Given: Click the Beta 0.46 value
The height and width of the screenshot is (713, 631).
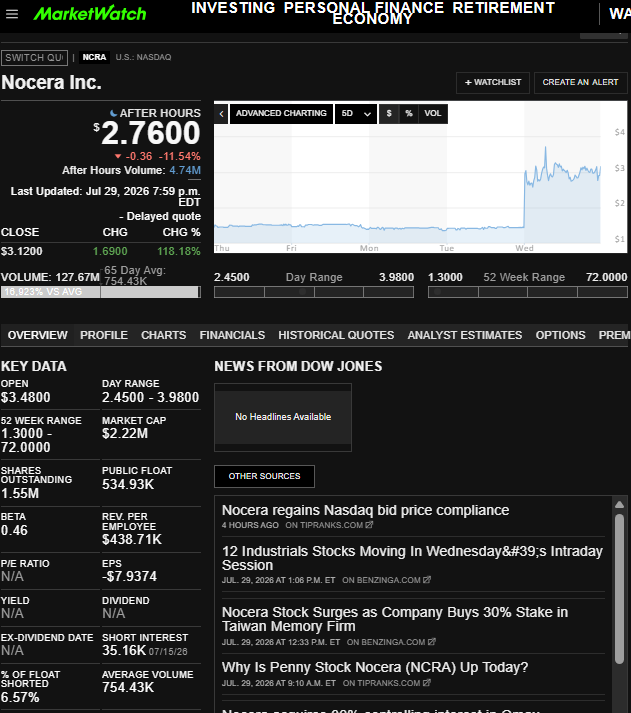Looking at the screenshot, I should click(x=14, y=530).
